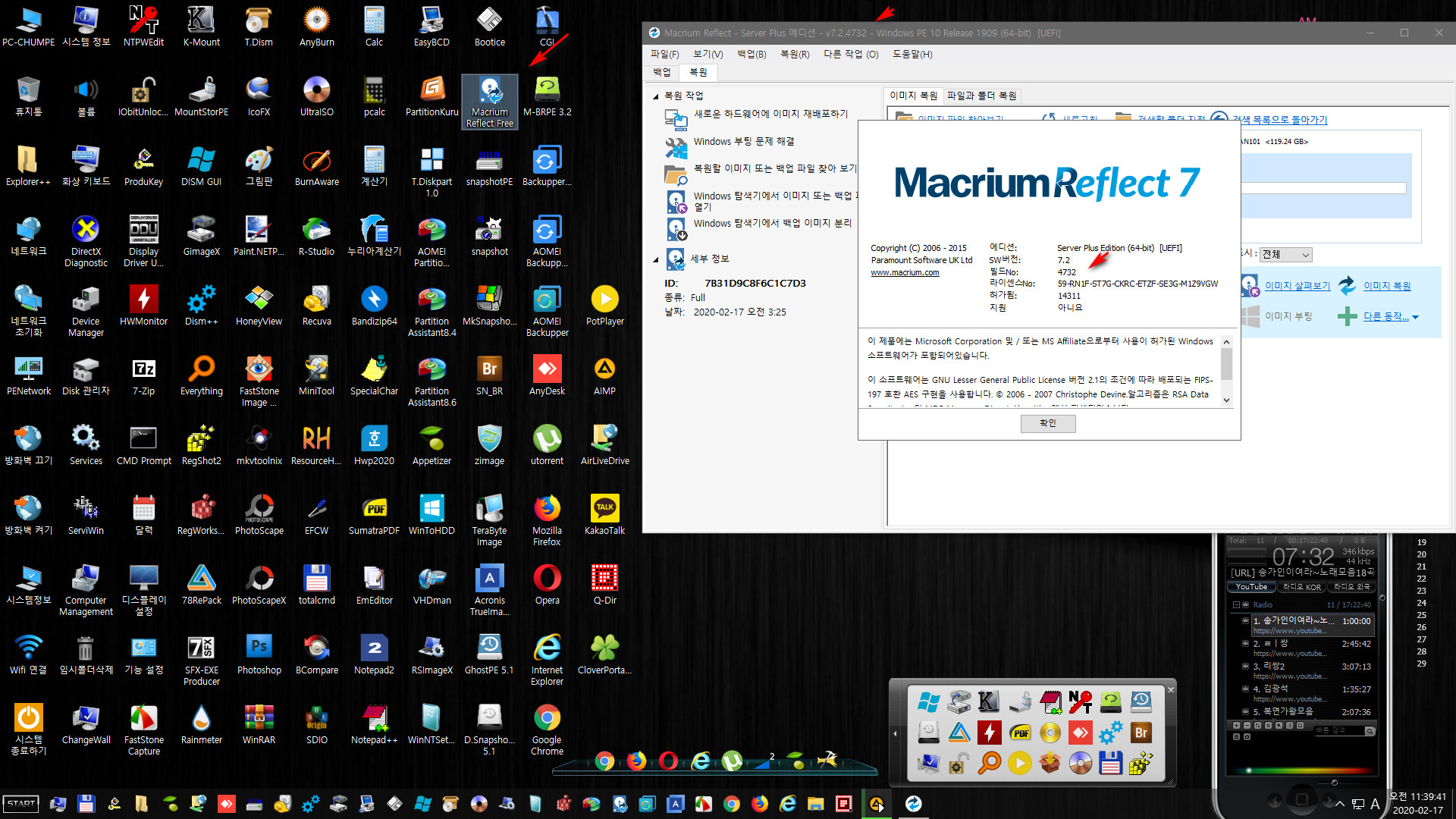Click the gold disc icon in launcher panel
This screenshot has height=819, width=1456.
click(x=1050, y=733)
